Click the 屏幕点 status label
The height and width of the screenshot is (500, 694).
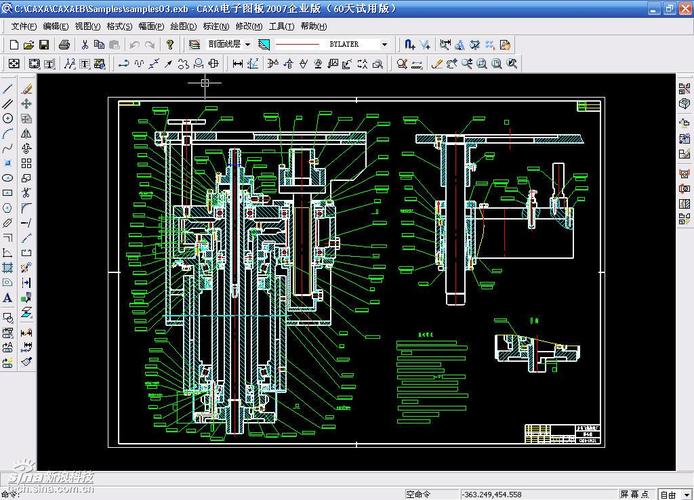pos(634,494)
